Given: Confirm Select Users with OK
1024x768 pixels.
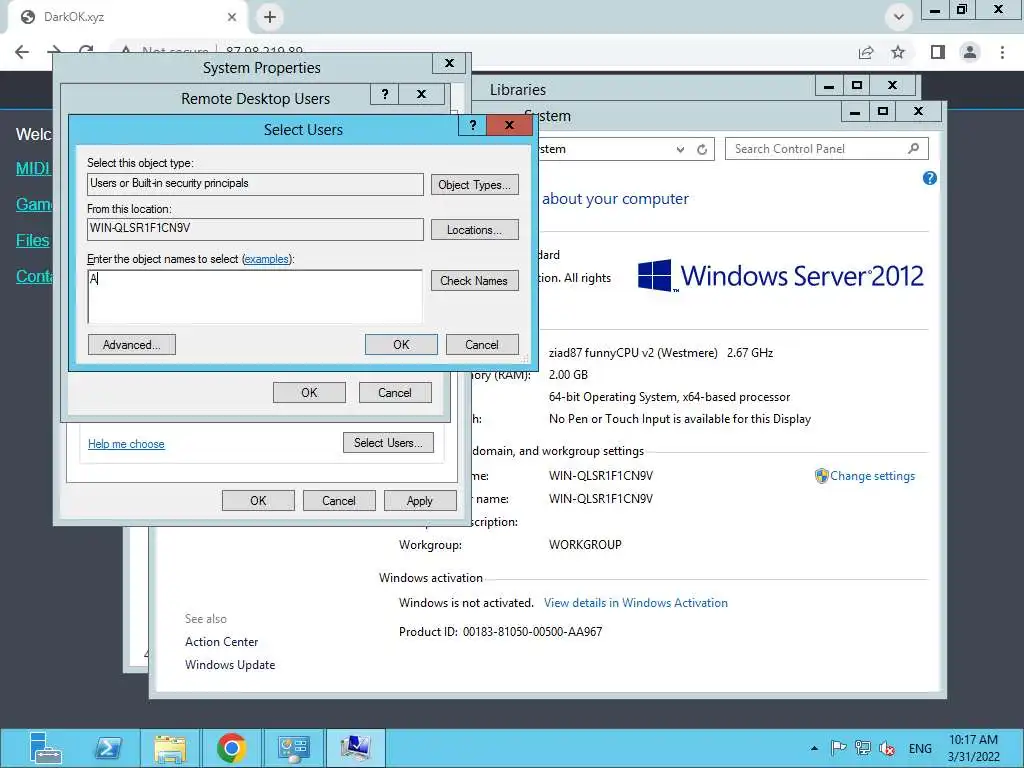Looking at the screenshot, I should click(401, 345).
